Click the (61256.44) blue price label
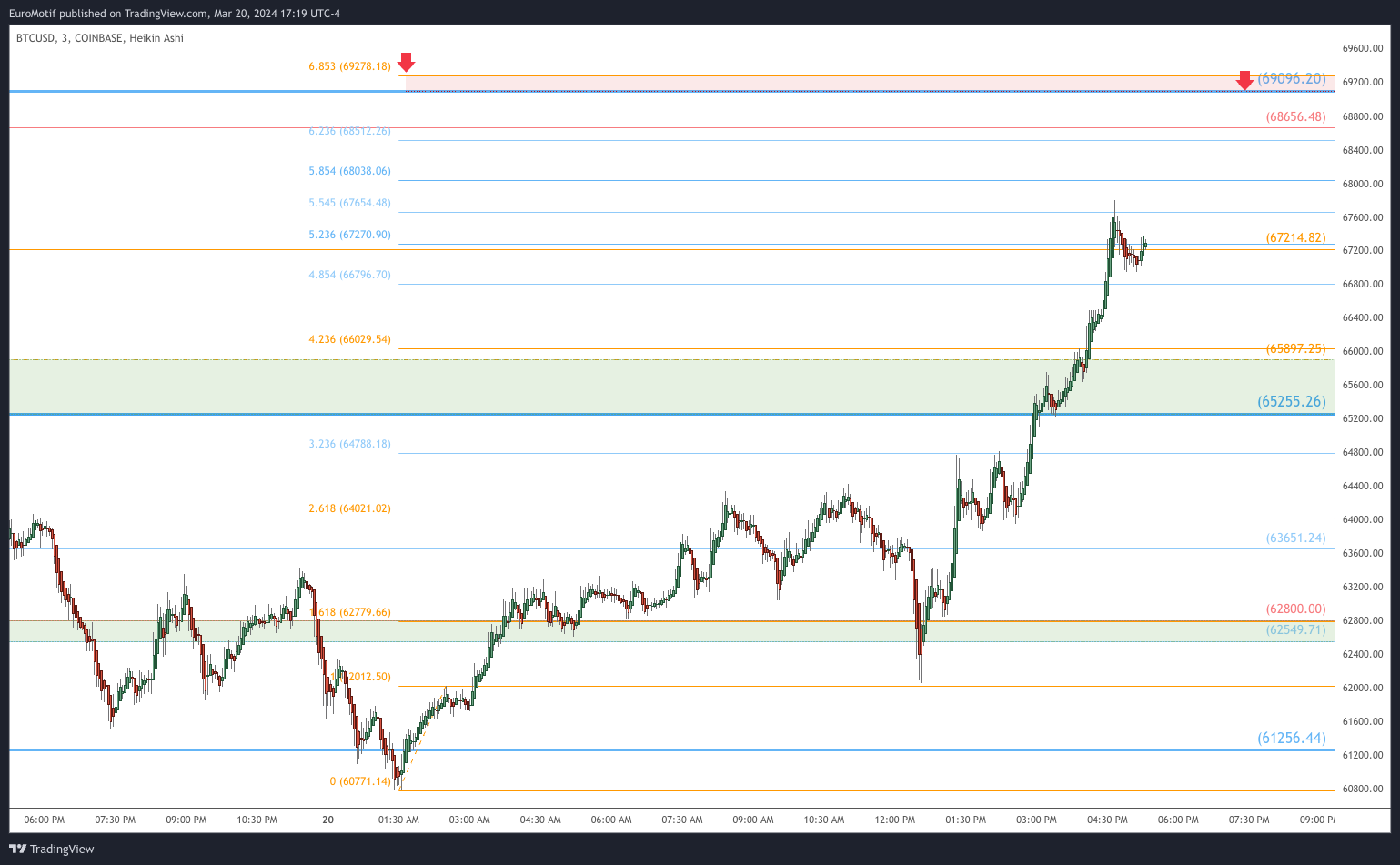Image resolution: width=1400 pixels, height=865 pixels. [1292, 738]
